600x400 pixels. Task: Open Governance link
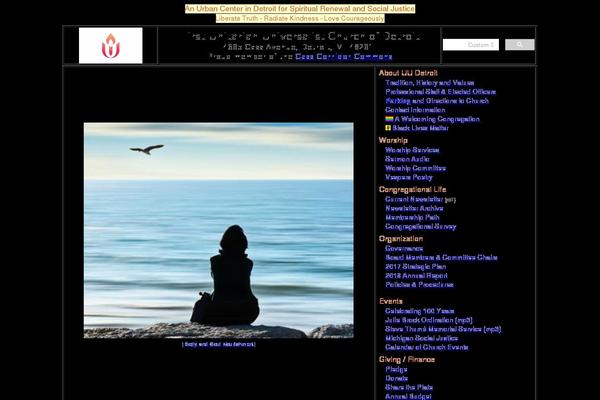(404, 248)
